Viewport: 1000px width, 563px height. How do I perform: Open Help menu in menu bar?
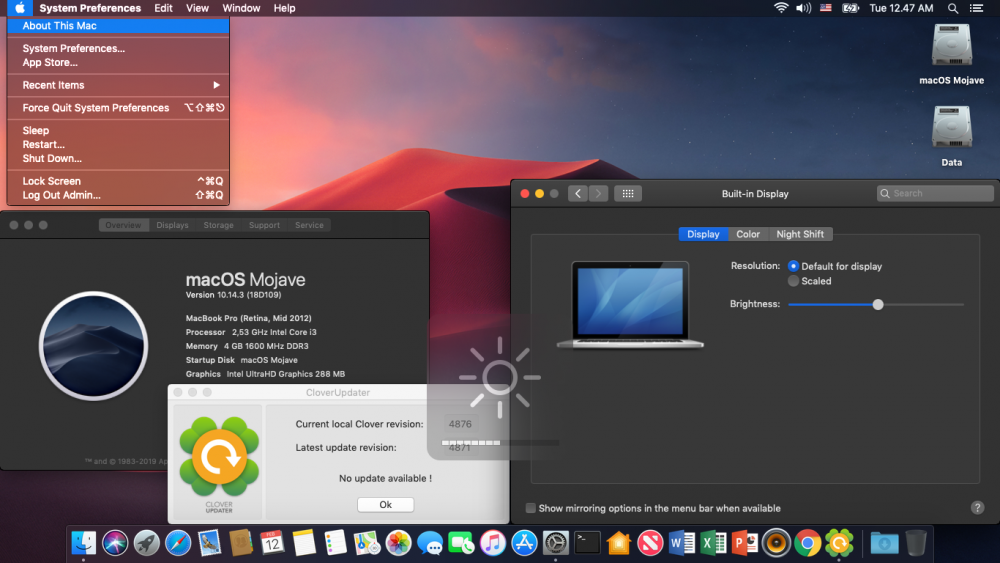[284, 8]
